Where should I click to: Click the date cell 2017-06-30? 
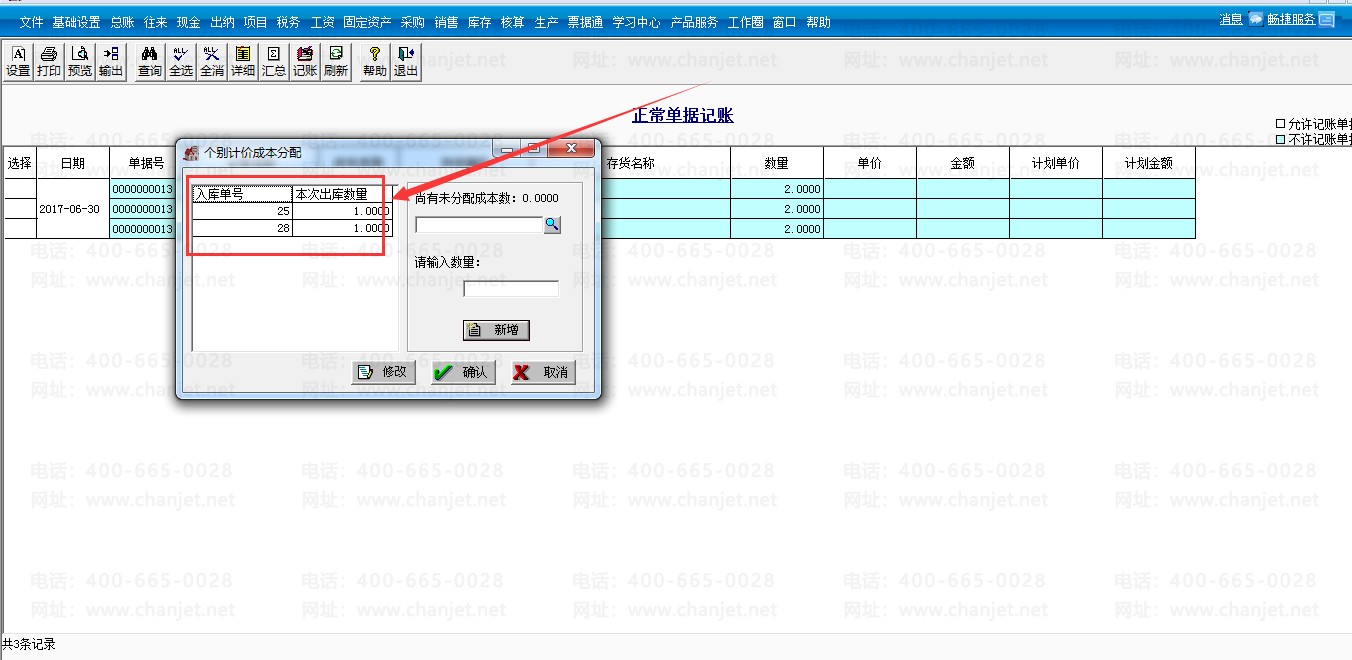point(73,209)
